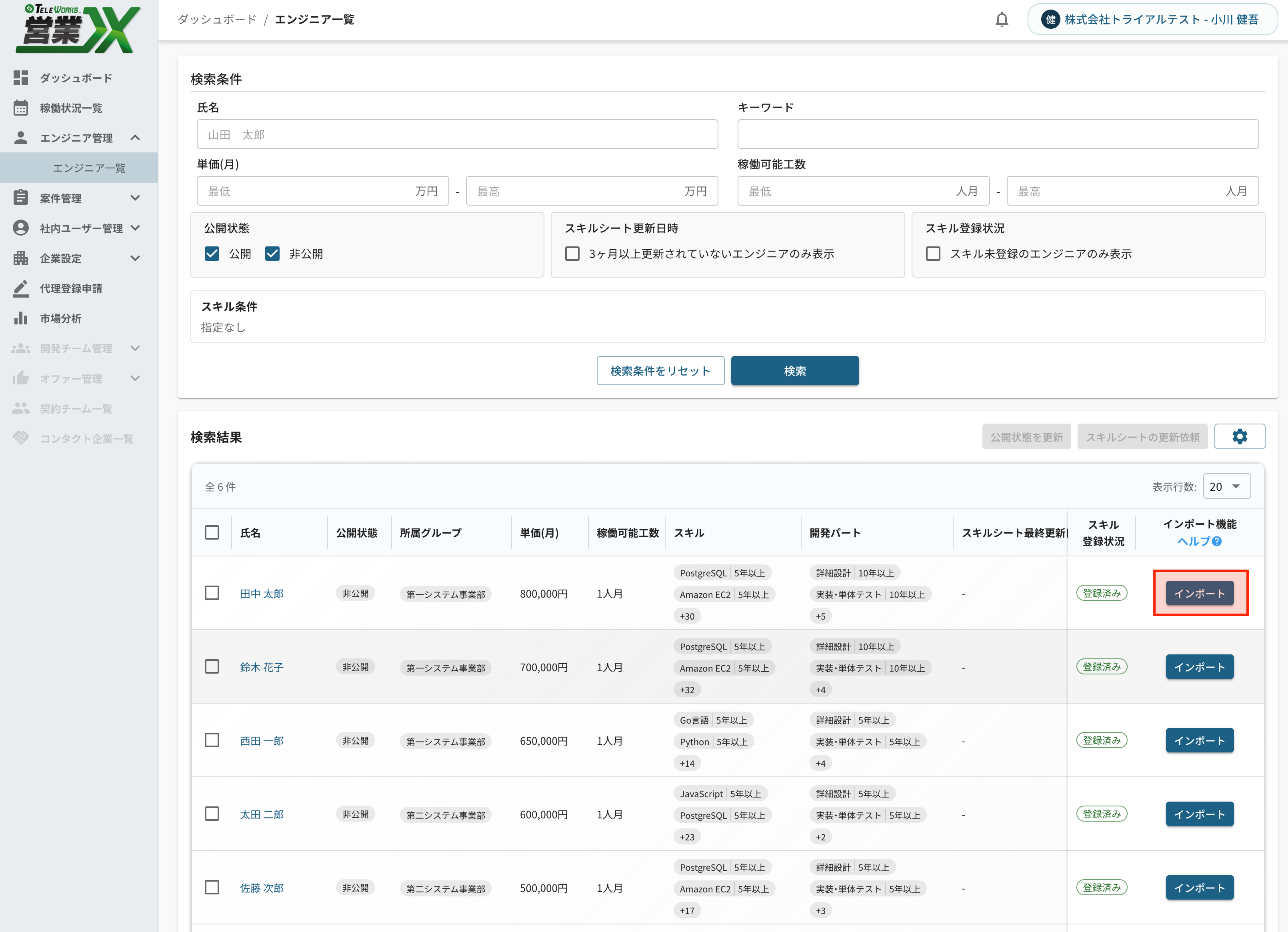Uncheck the 公開 checkbox

pyautogui.click(x=212, y=253)
